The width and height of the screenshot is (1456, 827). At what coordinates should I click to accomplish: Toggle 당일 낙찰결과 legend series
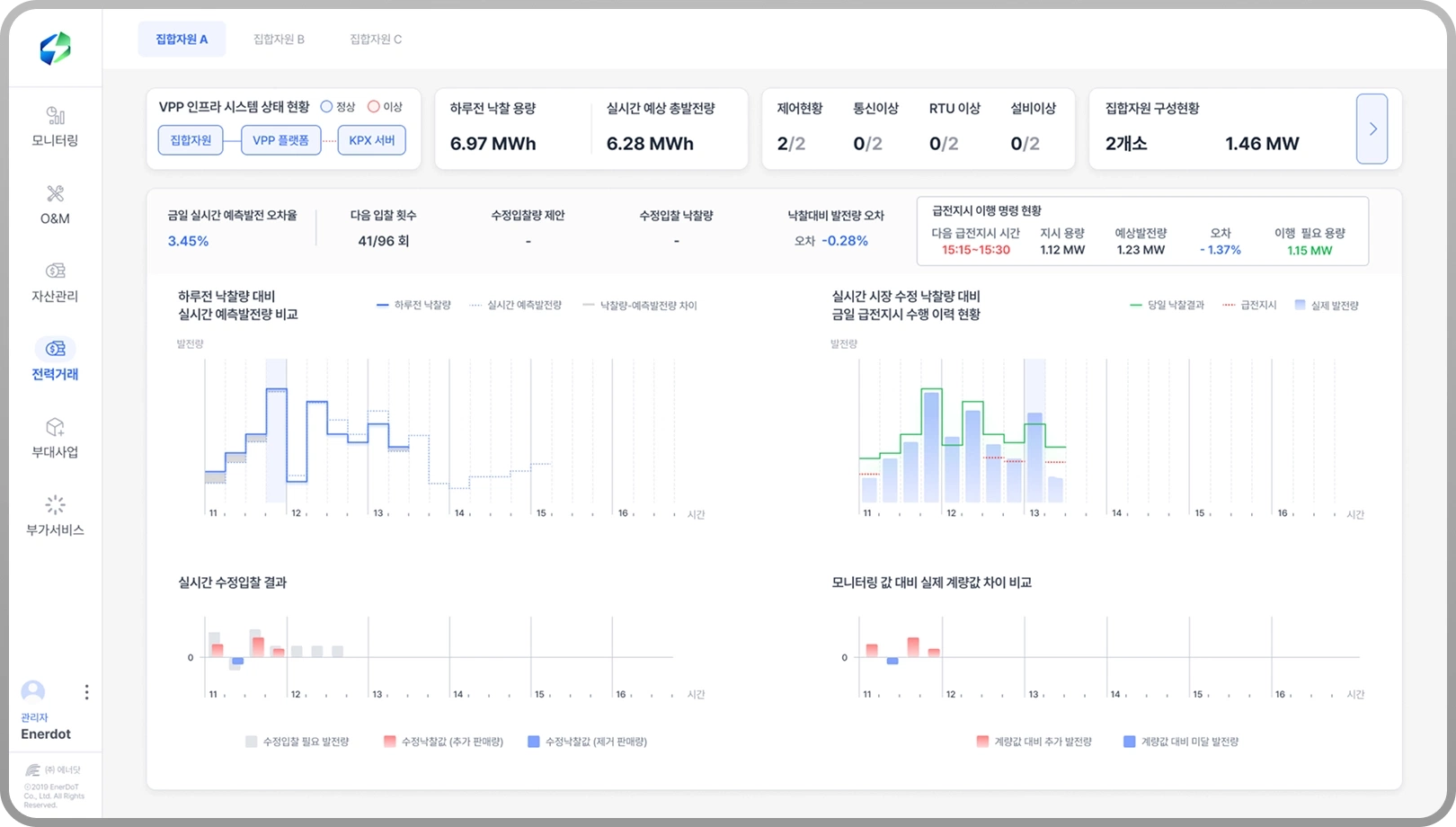(x=1167, y=306)
